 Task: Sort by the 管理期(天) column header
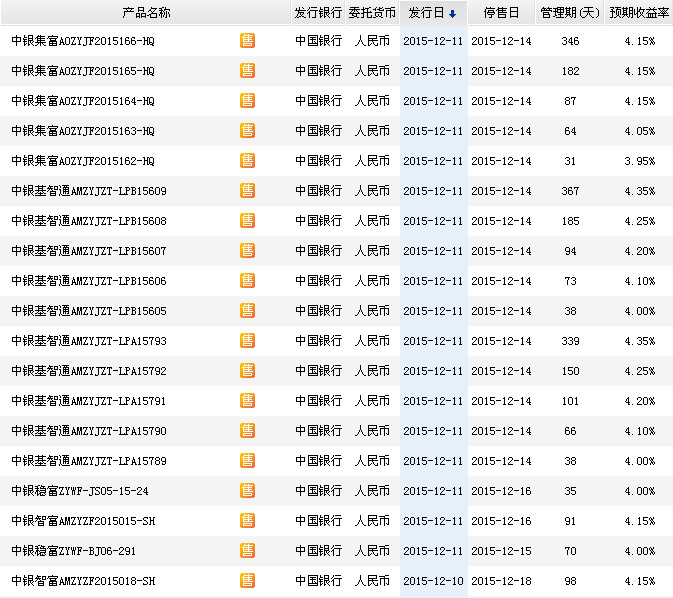570,13
